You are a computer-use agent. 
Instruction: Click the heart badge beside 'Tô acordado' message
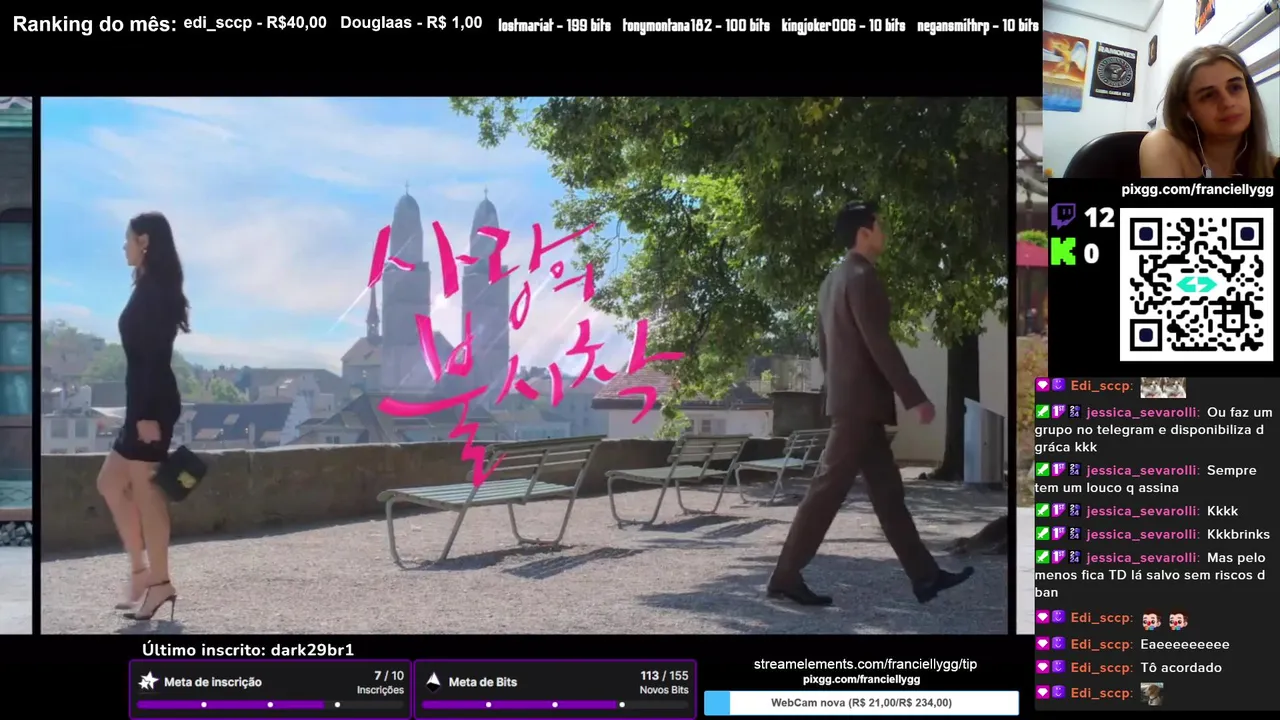(1042, 668)
